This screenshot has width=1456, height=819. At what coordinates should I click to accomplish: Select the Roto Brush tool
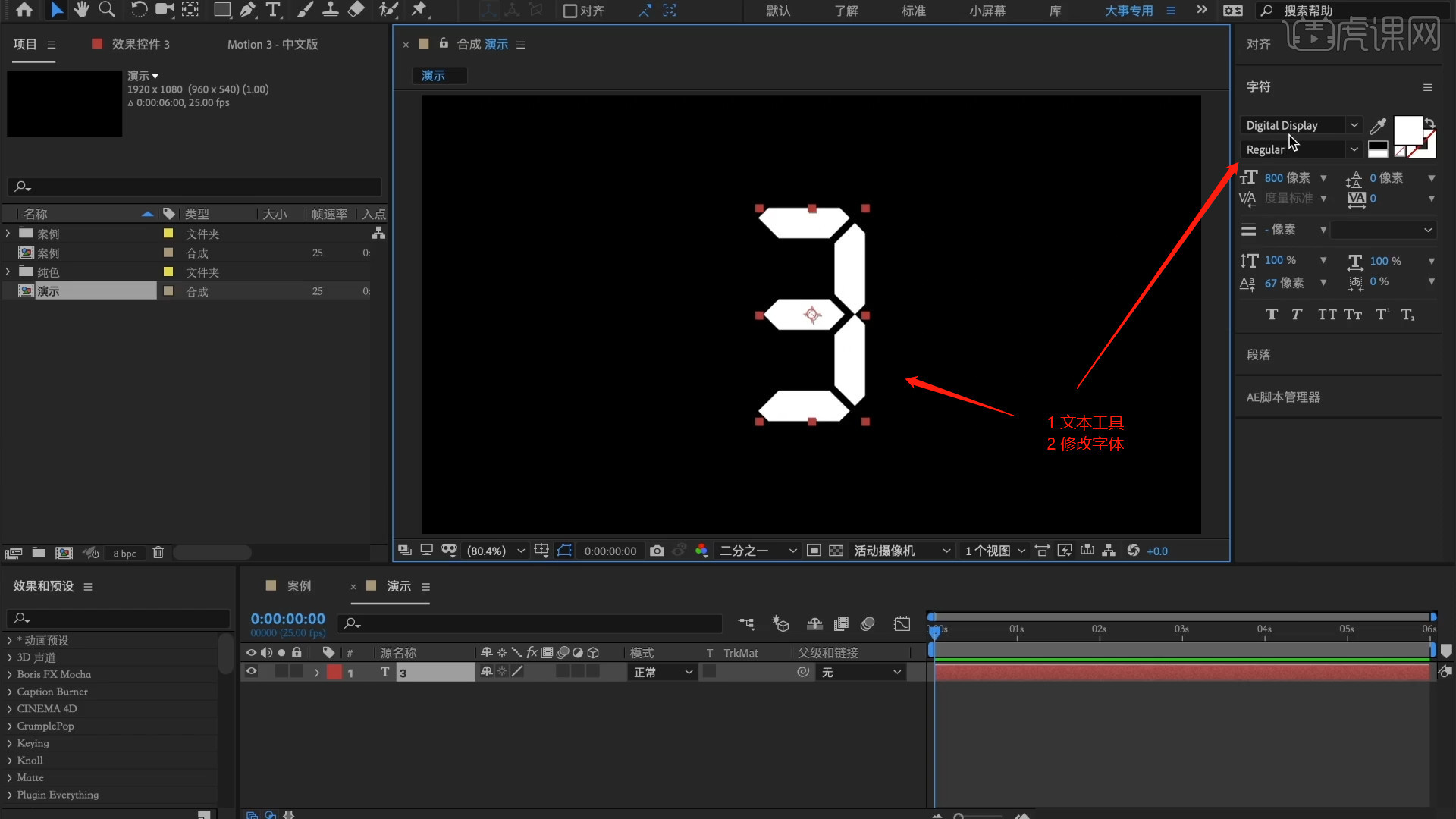[388, 10]
